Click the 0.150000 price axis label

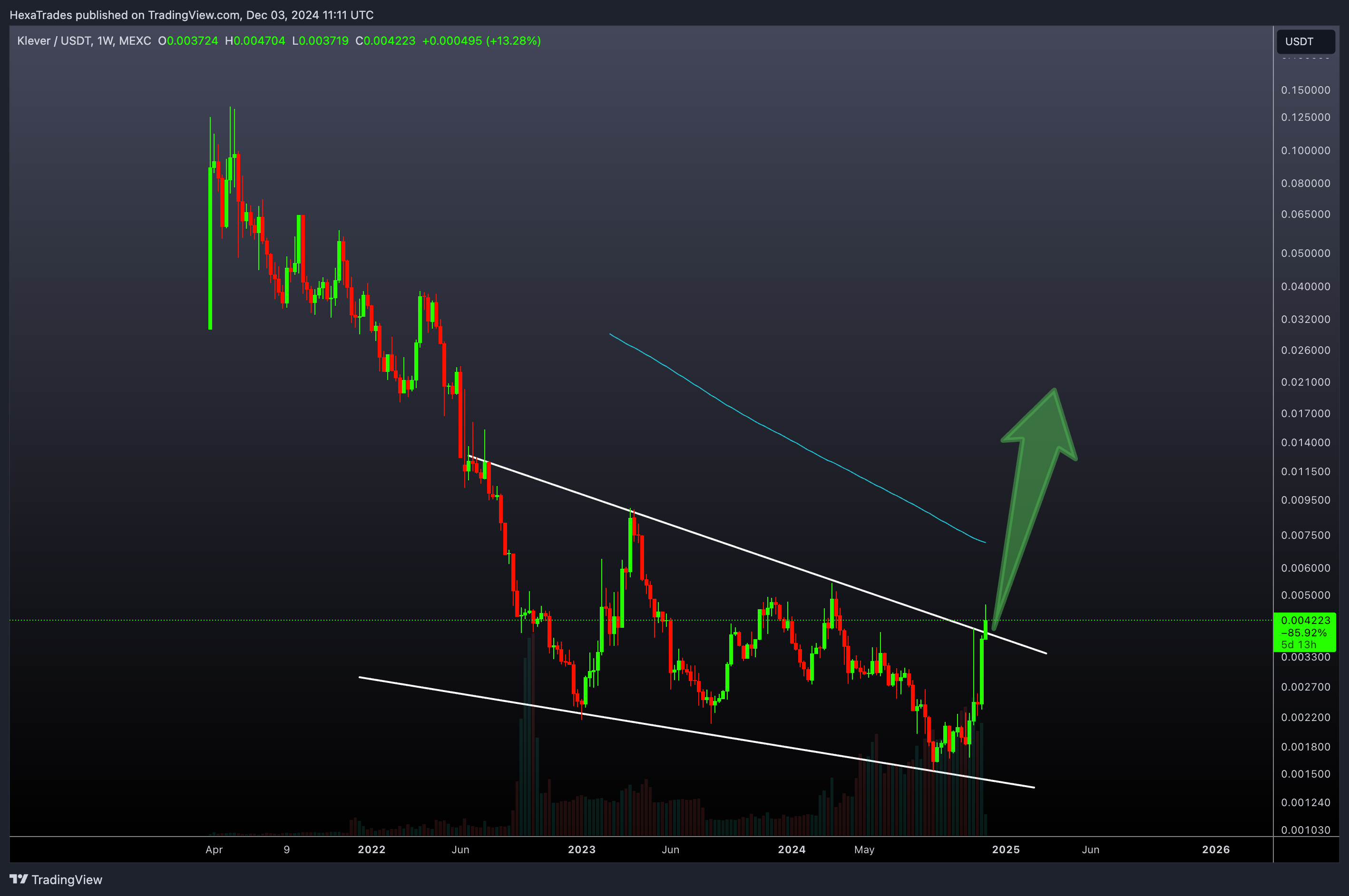click(x=1305, y=90)
